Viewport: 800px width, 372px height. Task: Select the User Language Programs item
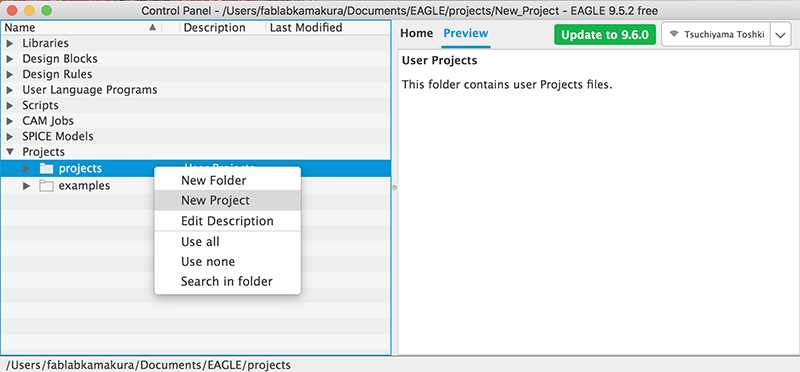point(90,90)
